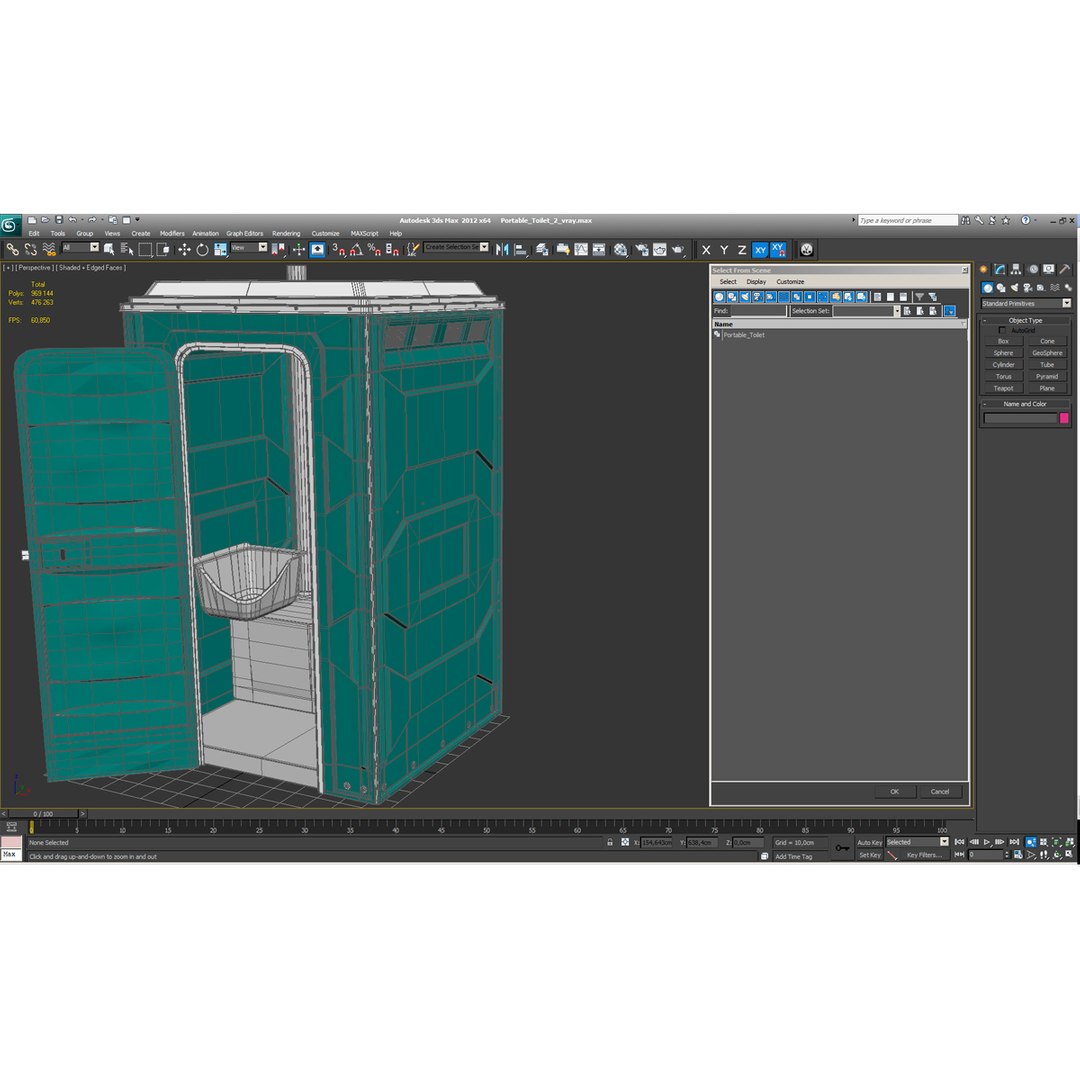Choose the Select Object arrow tool
Screen dimensions: 1080x1080
click(109, 249)
